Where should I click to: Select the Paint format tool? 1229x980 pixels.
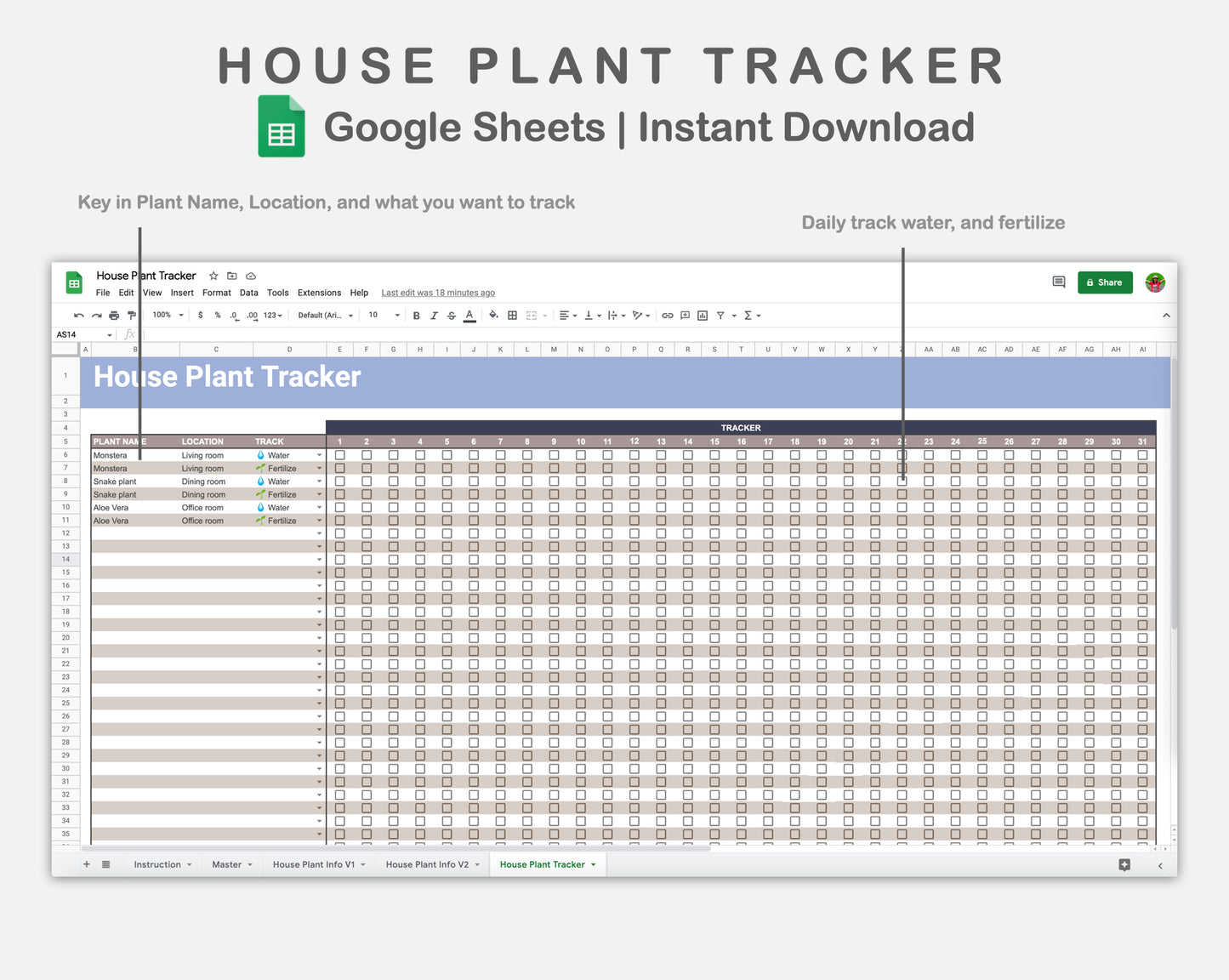point(133,315)
